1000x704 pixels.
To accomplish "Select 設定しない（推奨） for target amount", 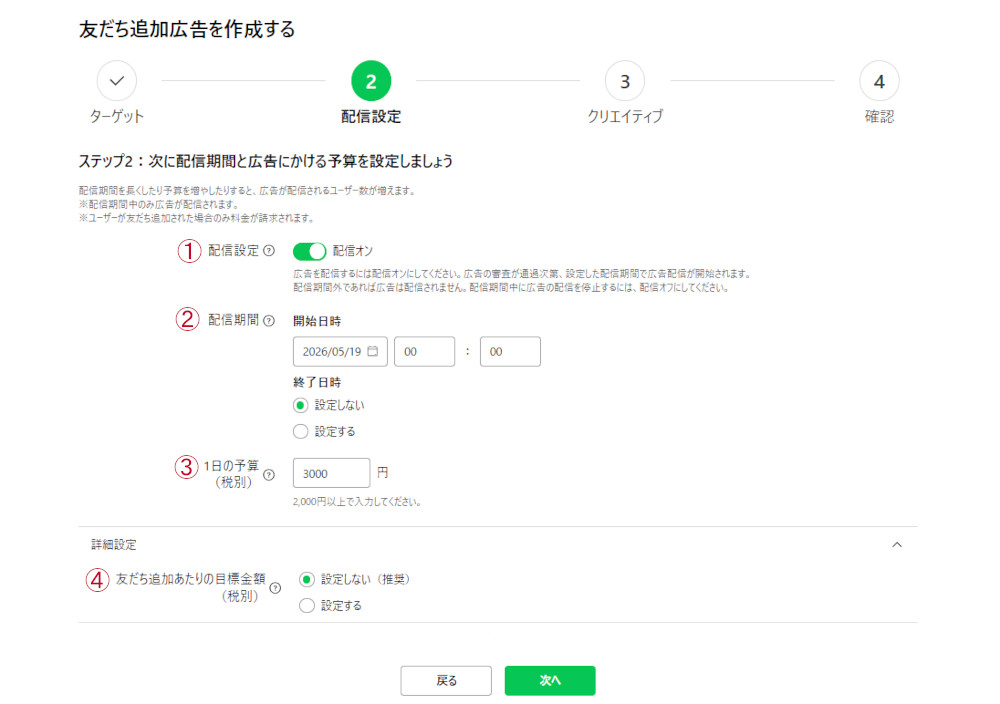I will 307,580.
